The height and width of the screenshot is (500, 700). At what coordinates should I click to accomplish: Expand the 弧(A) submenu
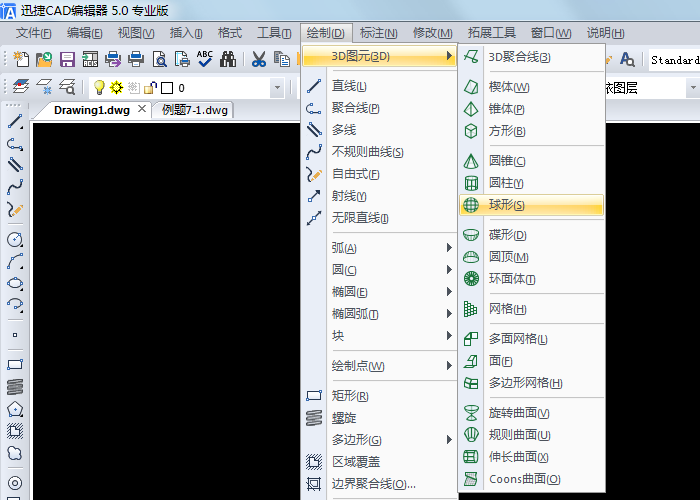point(392,248)
